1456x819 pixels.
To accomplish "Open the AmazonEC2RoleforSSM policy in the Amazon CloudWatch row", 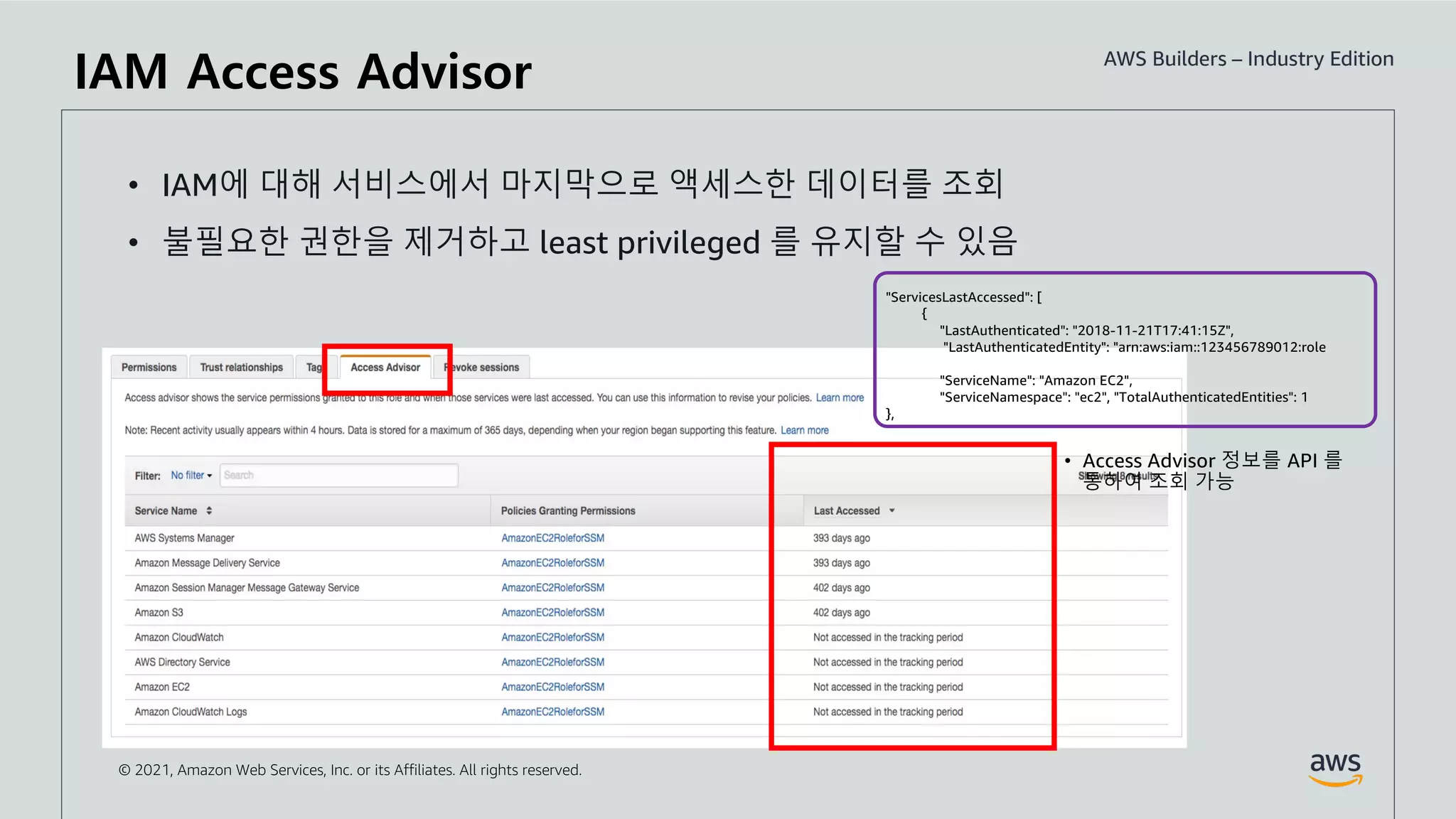I will pyautogui.click(x=553, y=638).
